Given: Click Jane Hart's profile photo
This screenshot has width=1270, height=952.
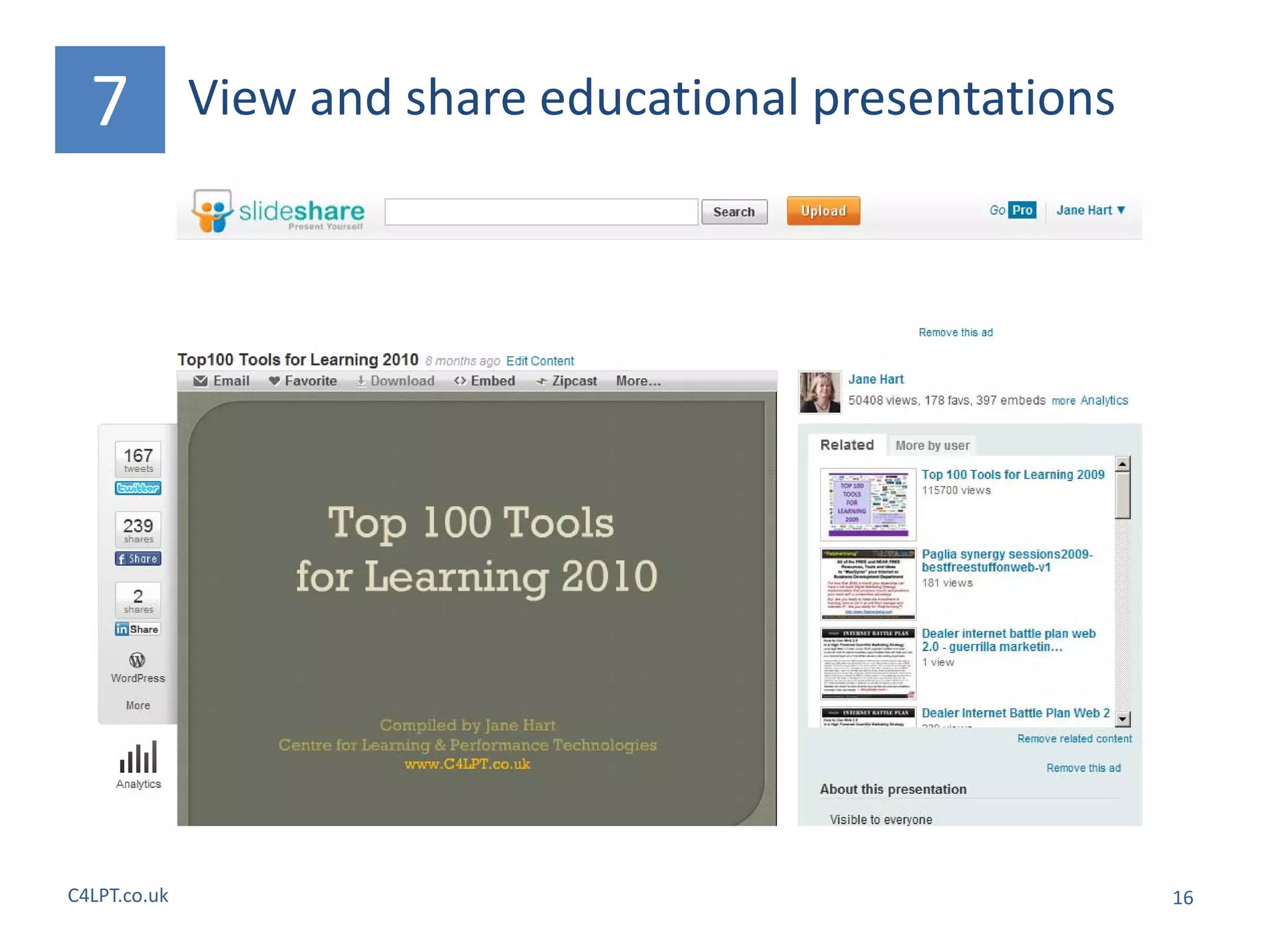Looking at the screenshot, I should click(820, 392).
